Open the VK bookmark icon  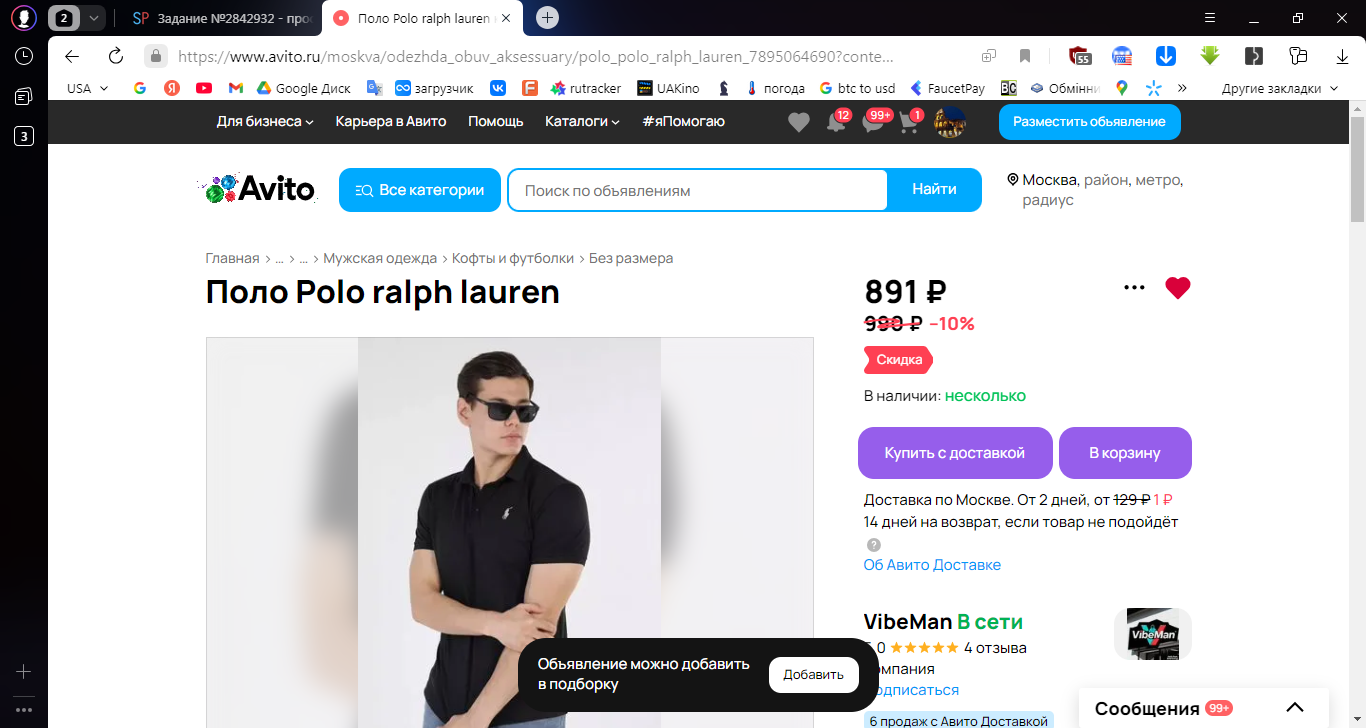click(497, 88)
